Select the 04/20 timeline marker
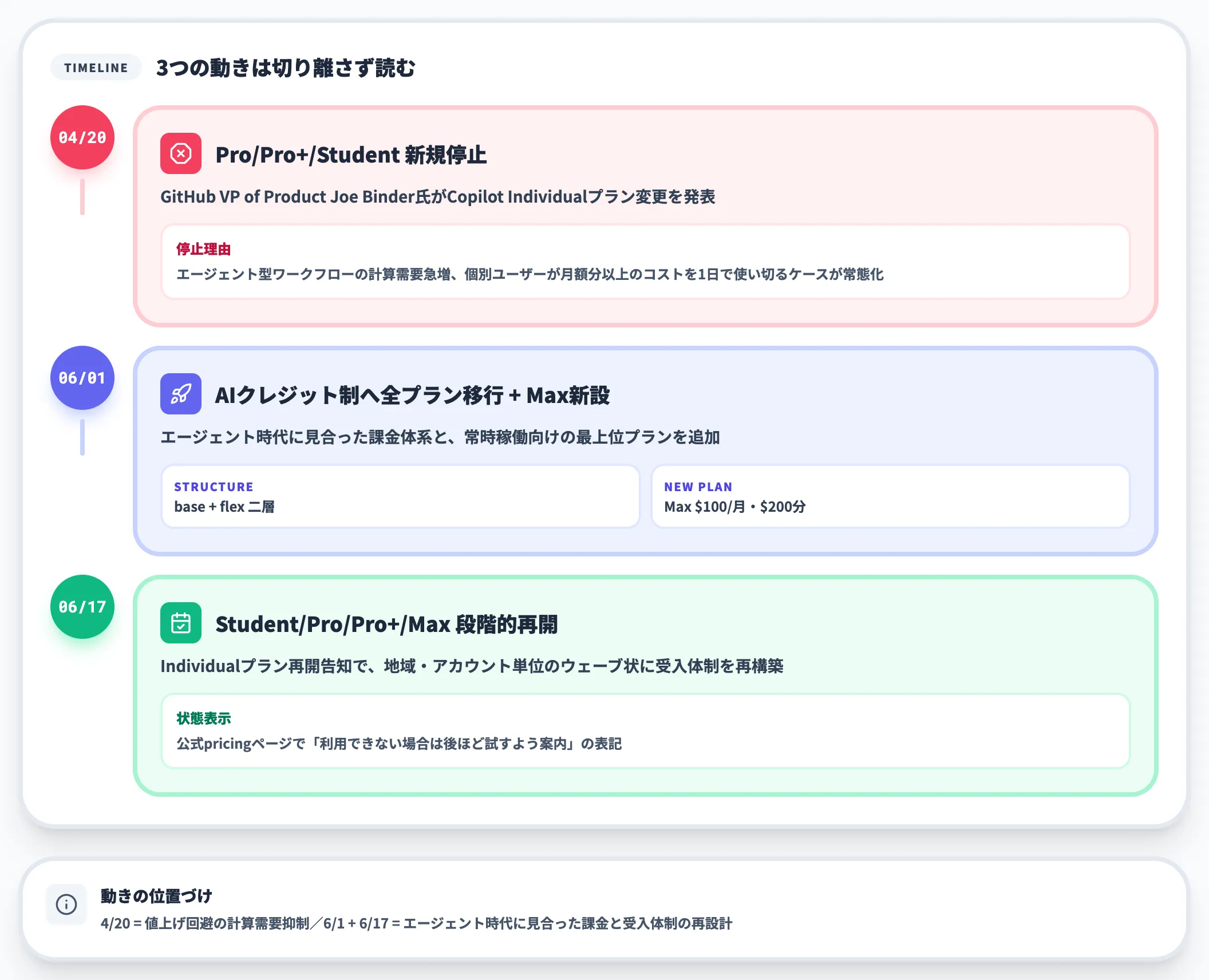Screen dimensions: 1209x980 [x=82, y=137]
